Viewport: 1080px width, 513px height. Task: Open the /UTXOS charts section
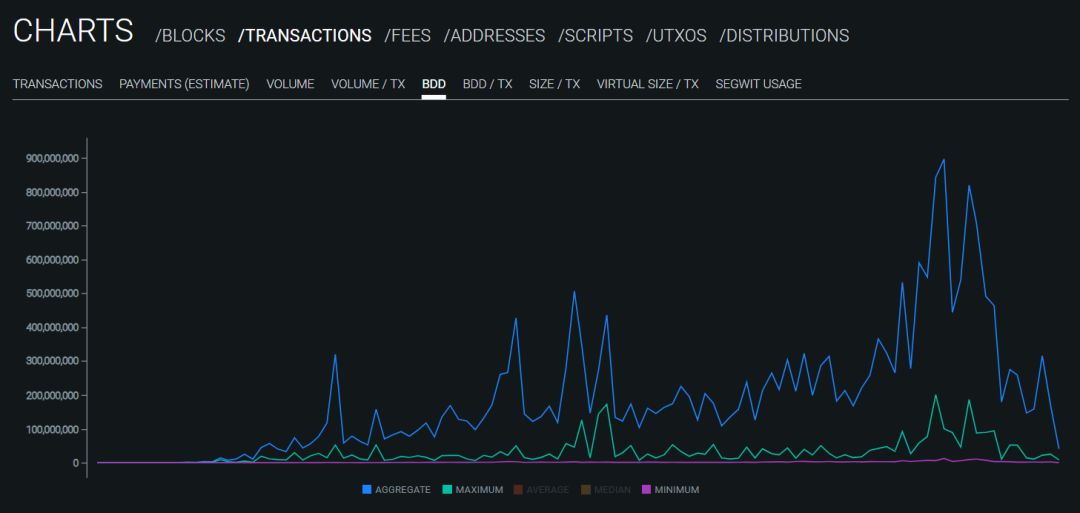point(676,35)
